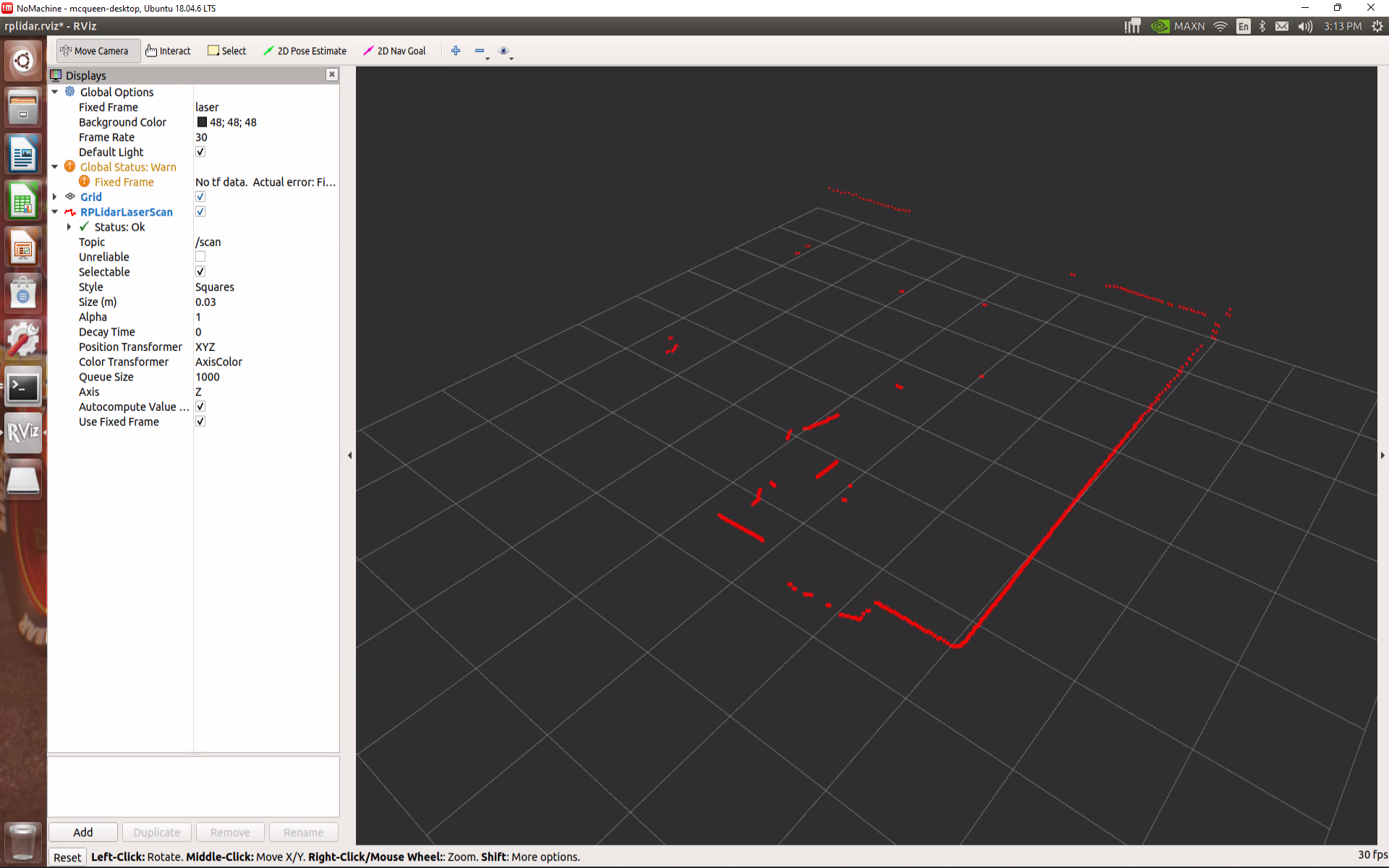Switch to the Move Camera tool

97,51
